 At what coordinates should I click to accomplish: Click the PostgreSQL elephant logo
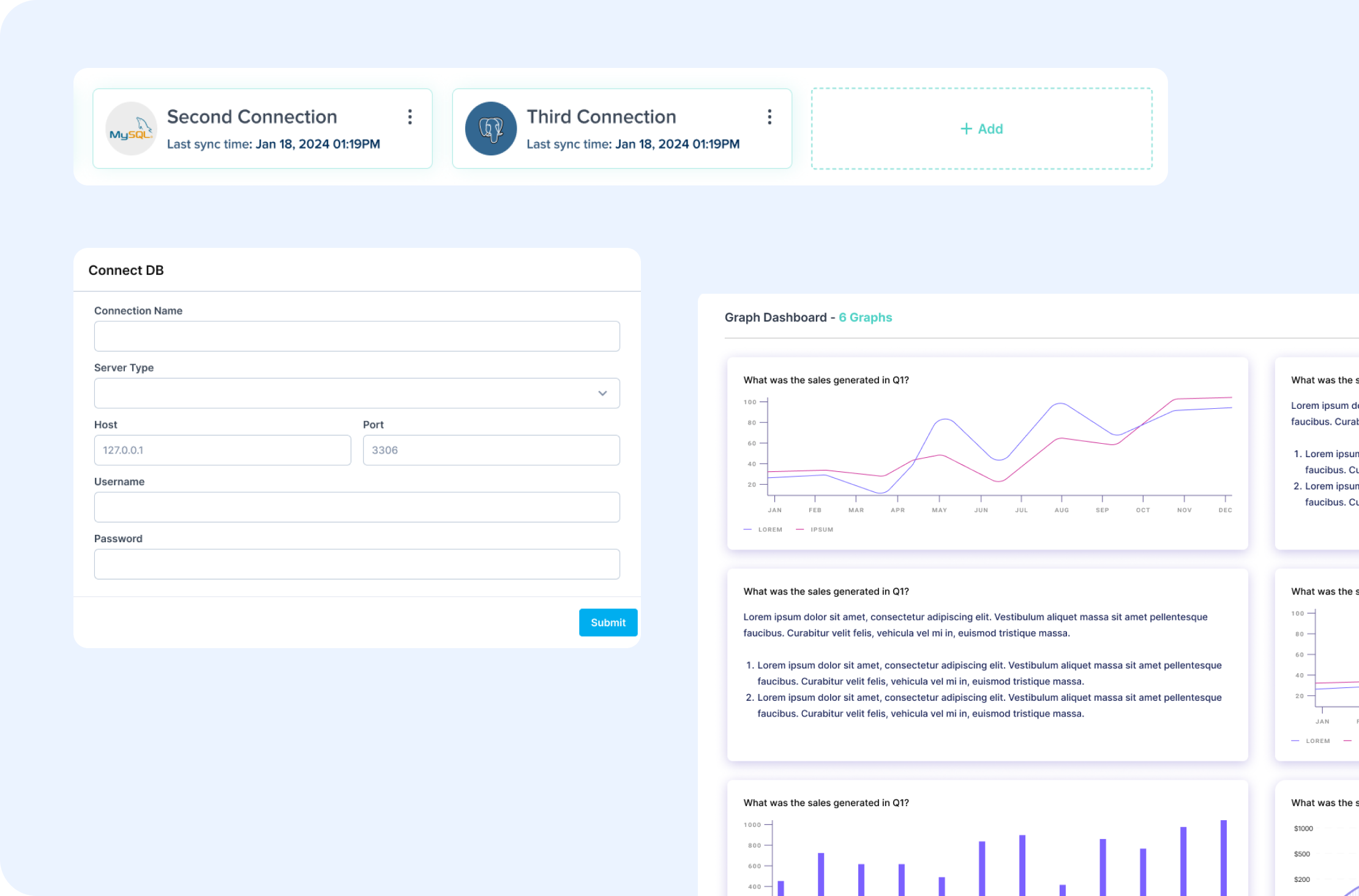[x=491, y=129]
